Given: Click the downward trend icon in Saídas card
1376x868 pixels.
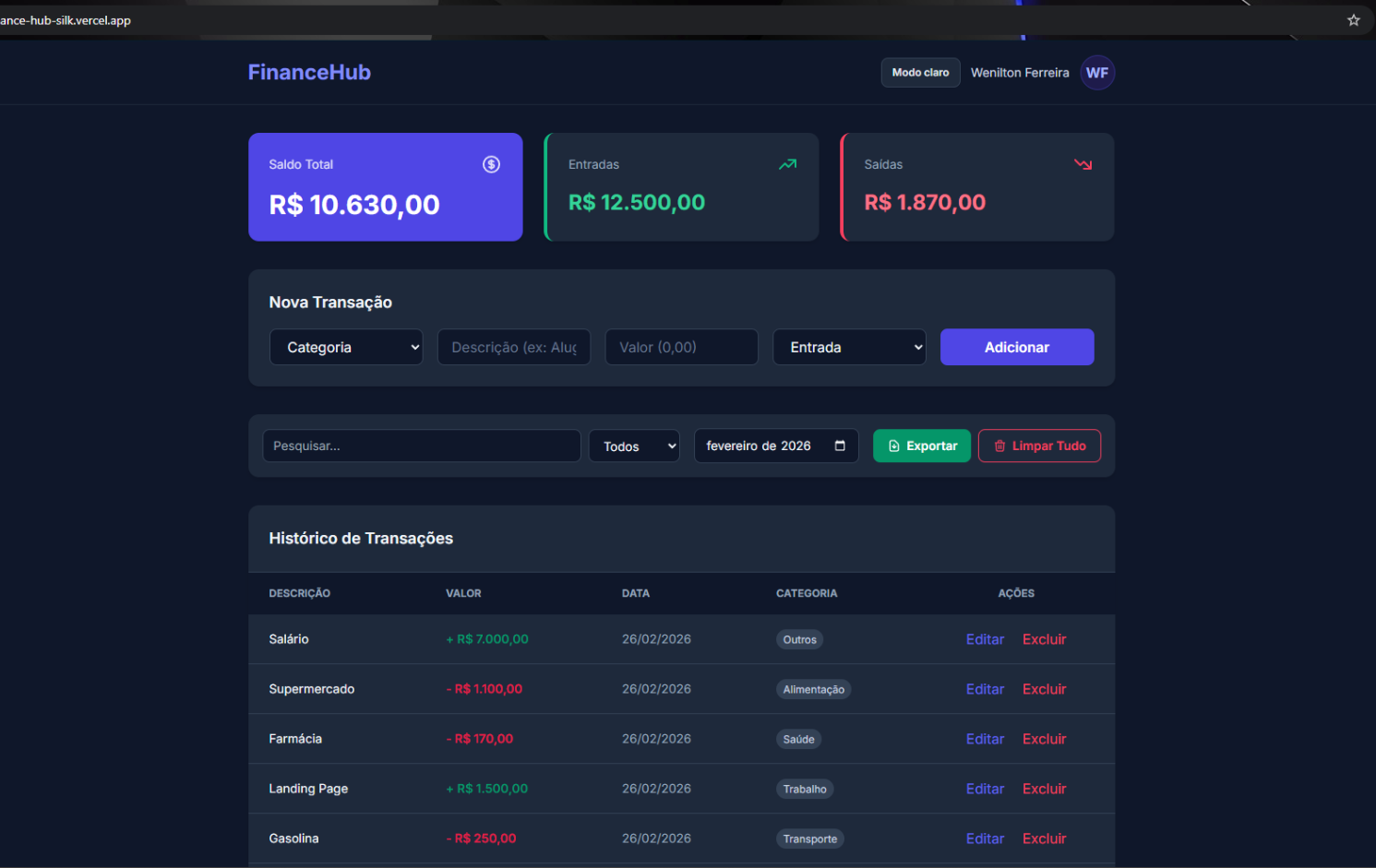Looking at the screenshot, I should (x=1083, y=164).
